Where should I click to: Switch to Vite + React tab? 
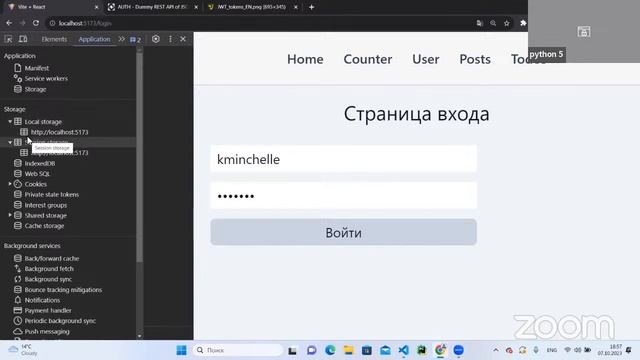click(52, 7)
